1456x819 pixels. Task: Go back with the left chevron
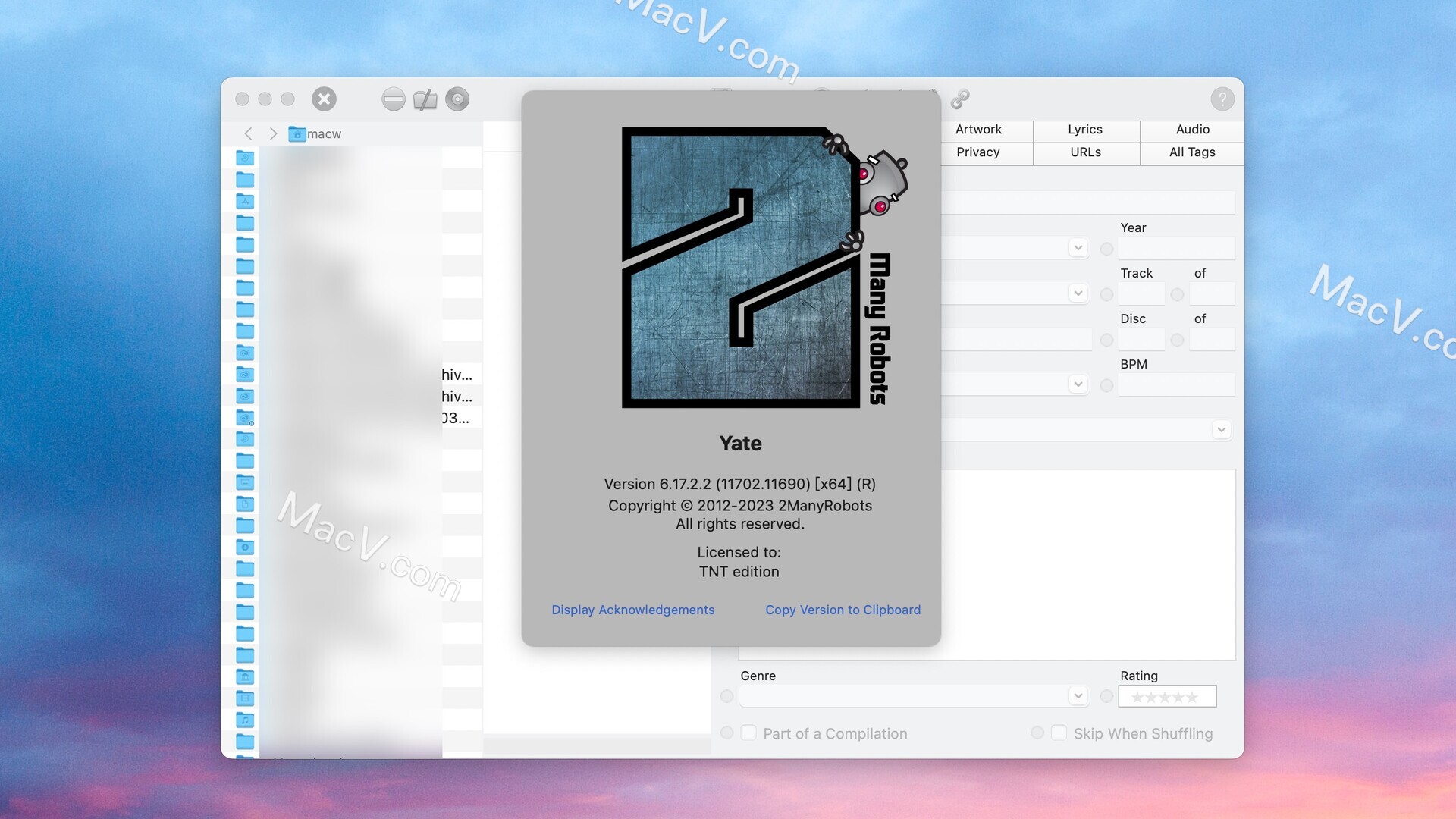coord(248,133)
